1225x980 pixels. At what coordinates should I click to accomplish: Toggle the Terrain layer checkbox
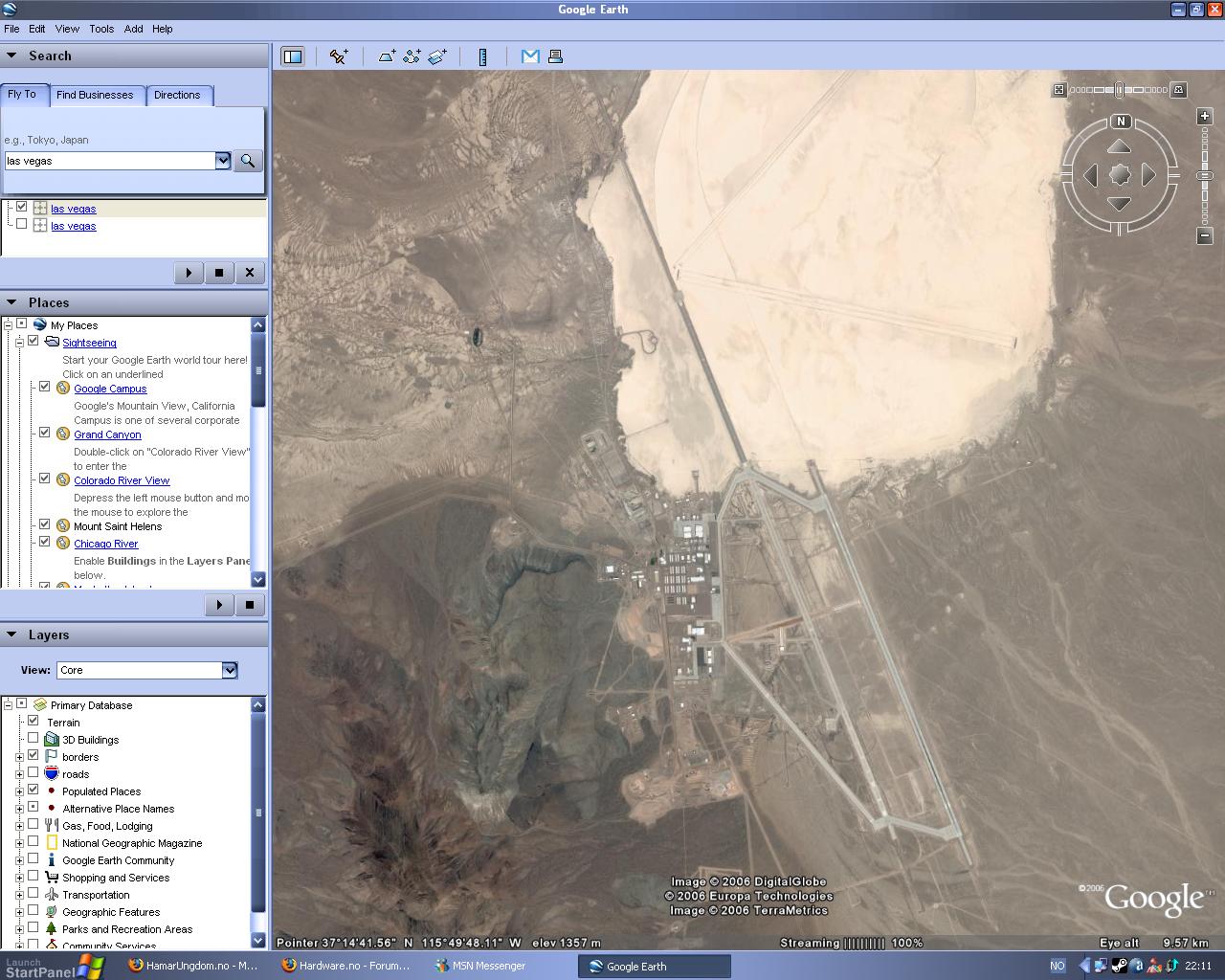pos(33,722)
